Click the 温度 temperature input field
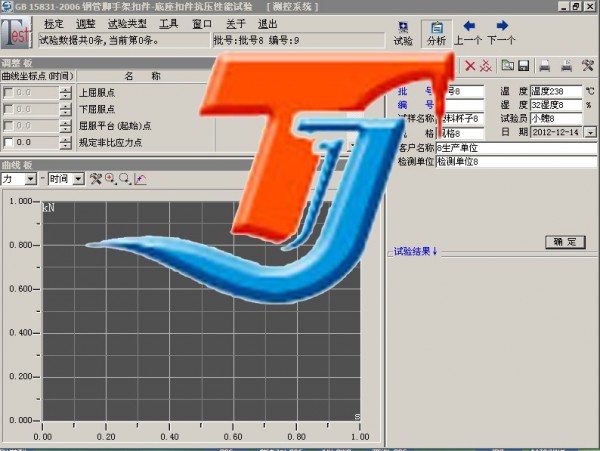The image size is (600, 451). coord(556,91)
